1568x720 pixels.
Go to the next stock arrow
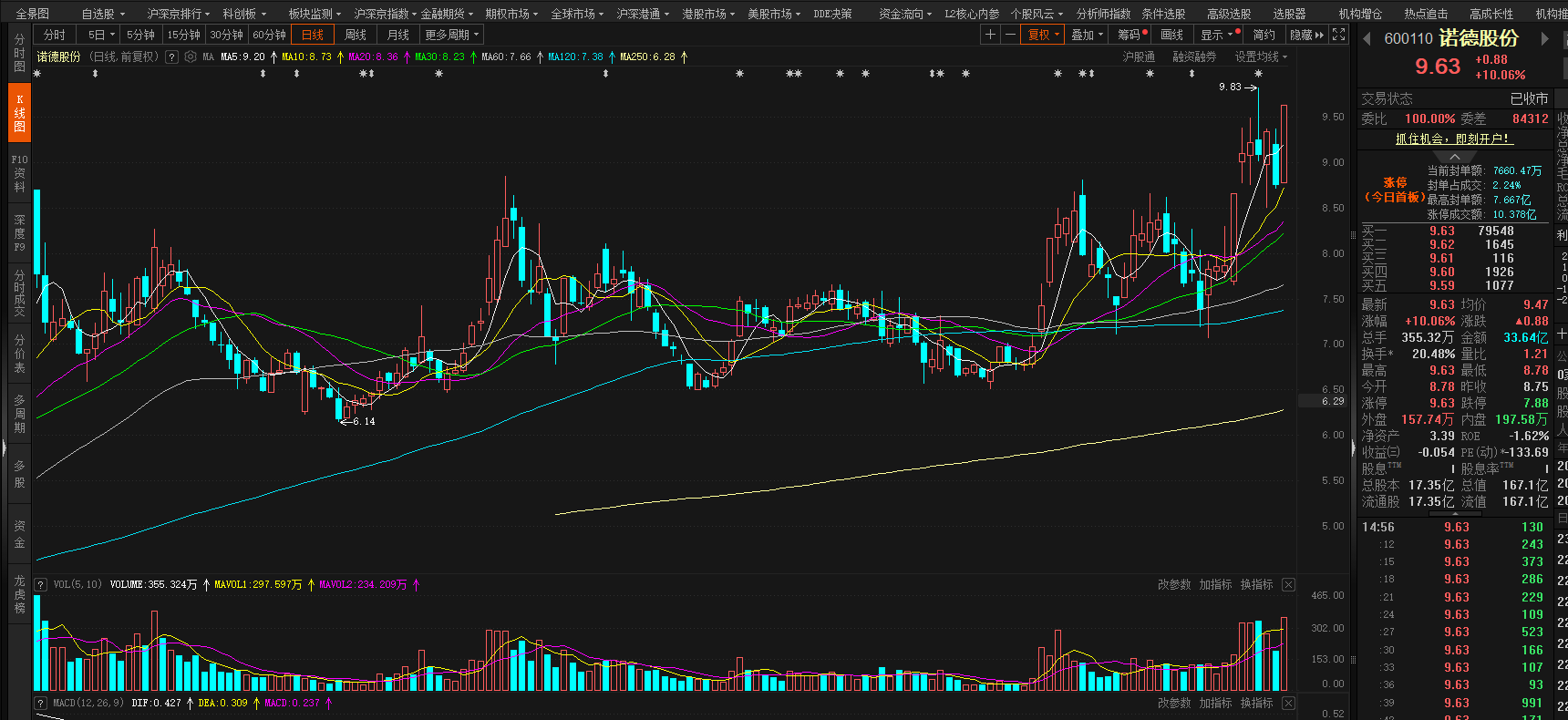click(x=1544, y=38)
